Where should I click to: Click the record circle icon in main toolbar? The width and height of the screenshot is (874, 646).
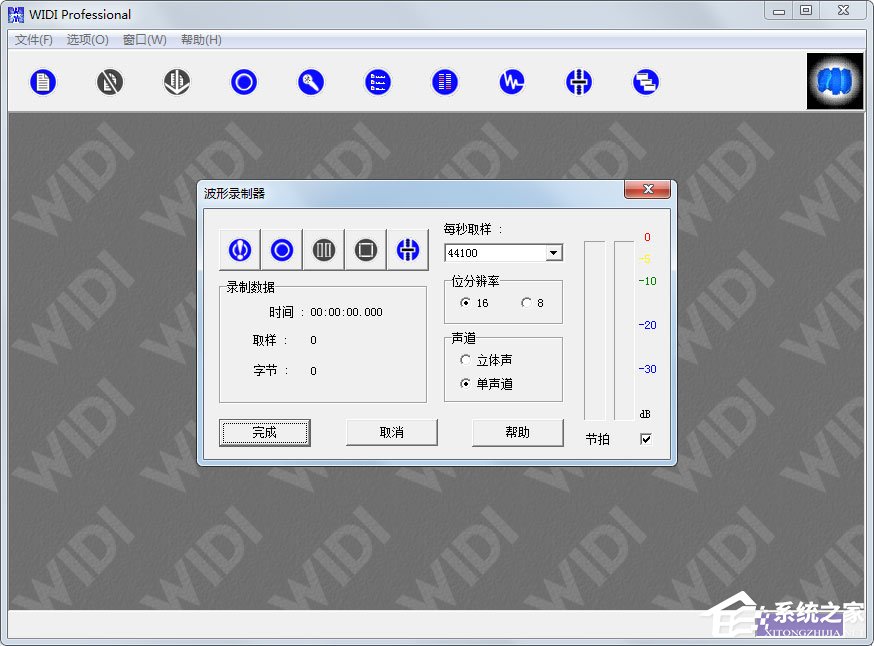pos(244,82)
